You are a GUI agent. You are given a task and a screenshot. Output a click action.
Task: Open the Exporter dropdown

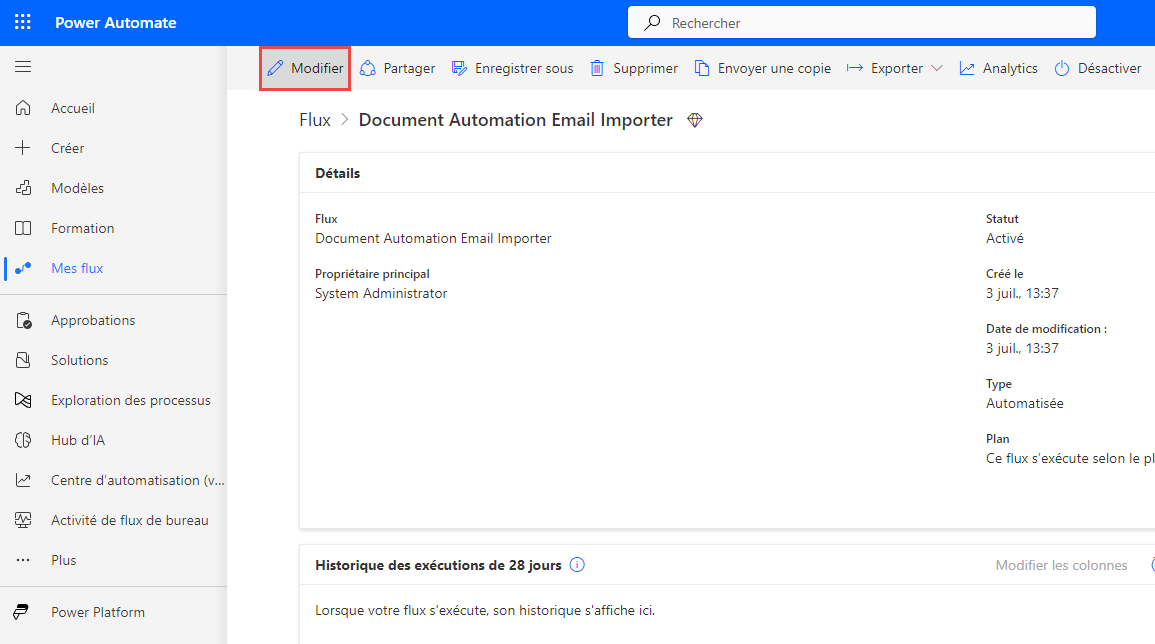(x=894, y=69)
